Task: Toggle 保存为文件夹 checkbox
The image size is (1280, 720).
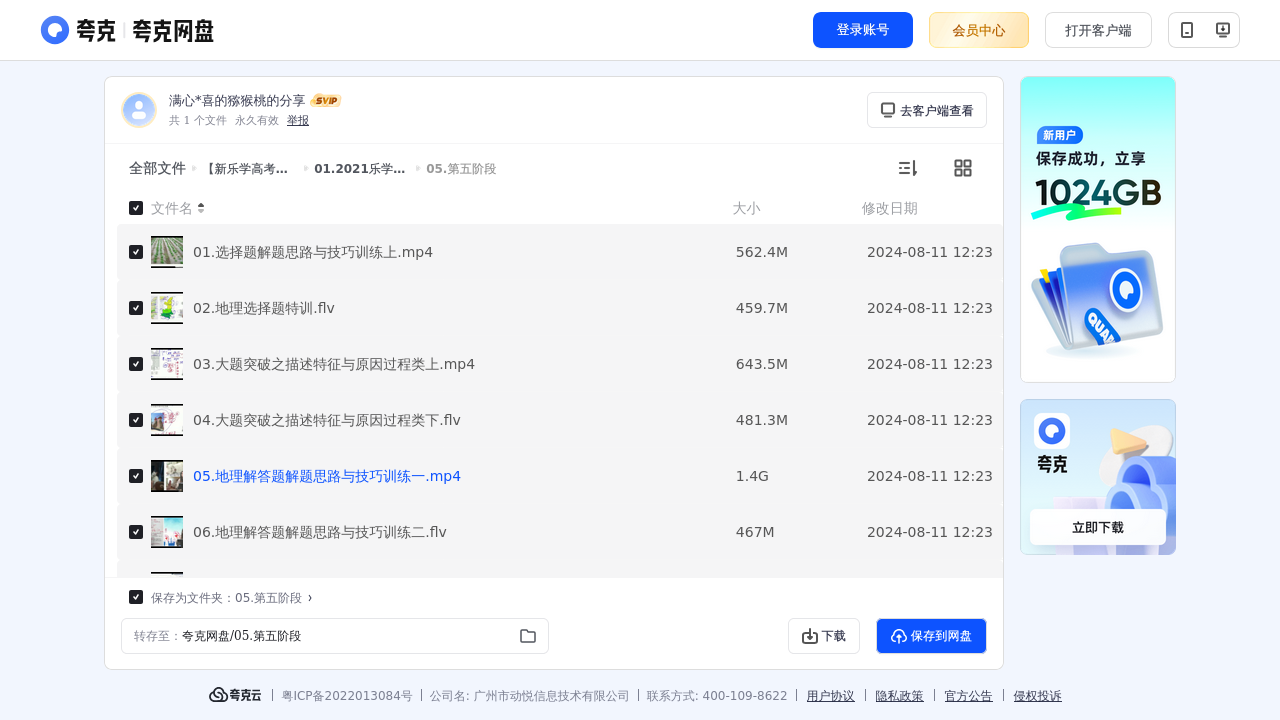Action: pyautogui.click(x=136, y=597)
